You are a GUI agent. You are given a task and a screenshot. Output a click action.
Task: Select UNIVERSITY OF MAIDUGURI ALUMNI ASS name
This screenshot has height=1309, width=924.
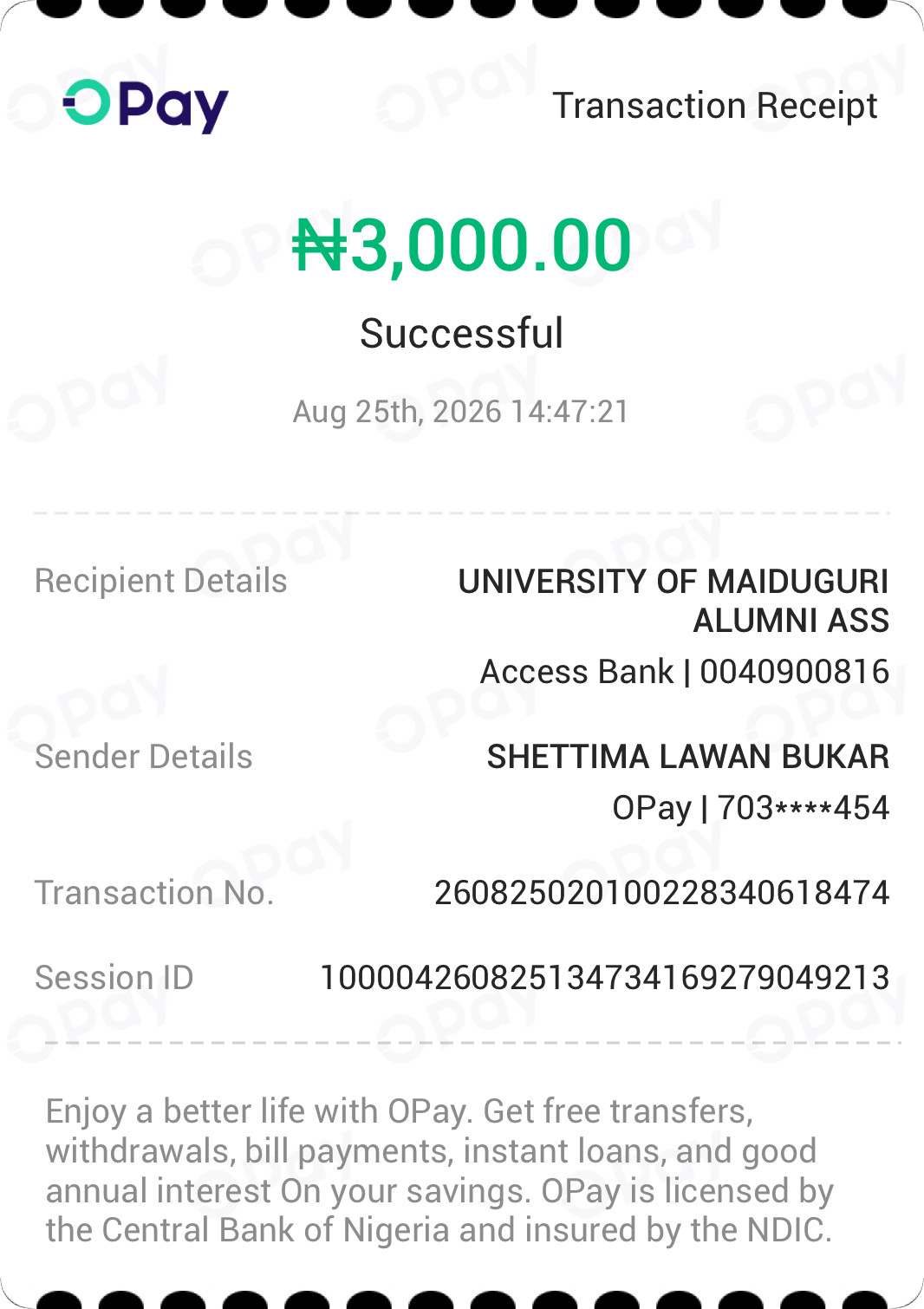point(673,601)
